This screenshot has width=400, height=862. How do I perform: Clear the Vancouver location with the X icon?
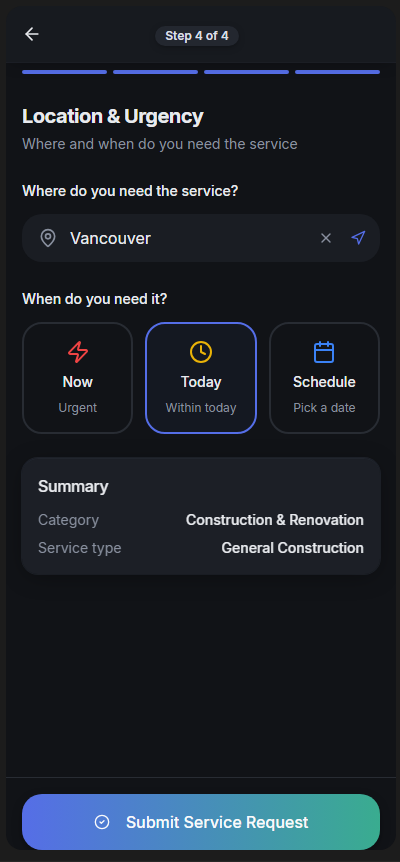[x=326, y=238]
